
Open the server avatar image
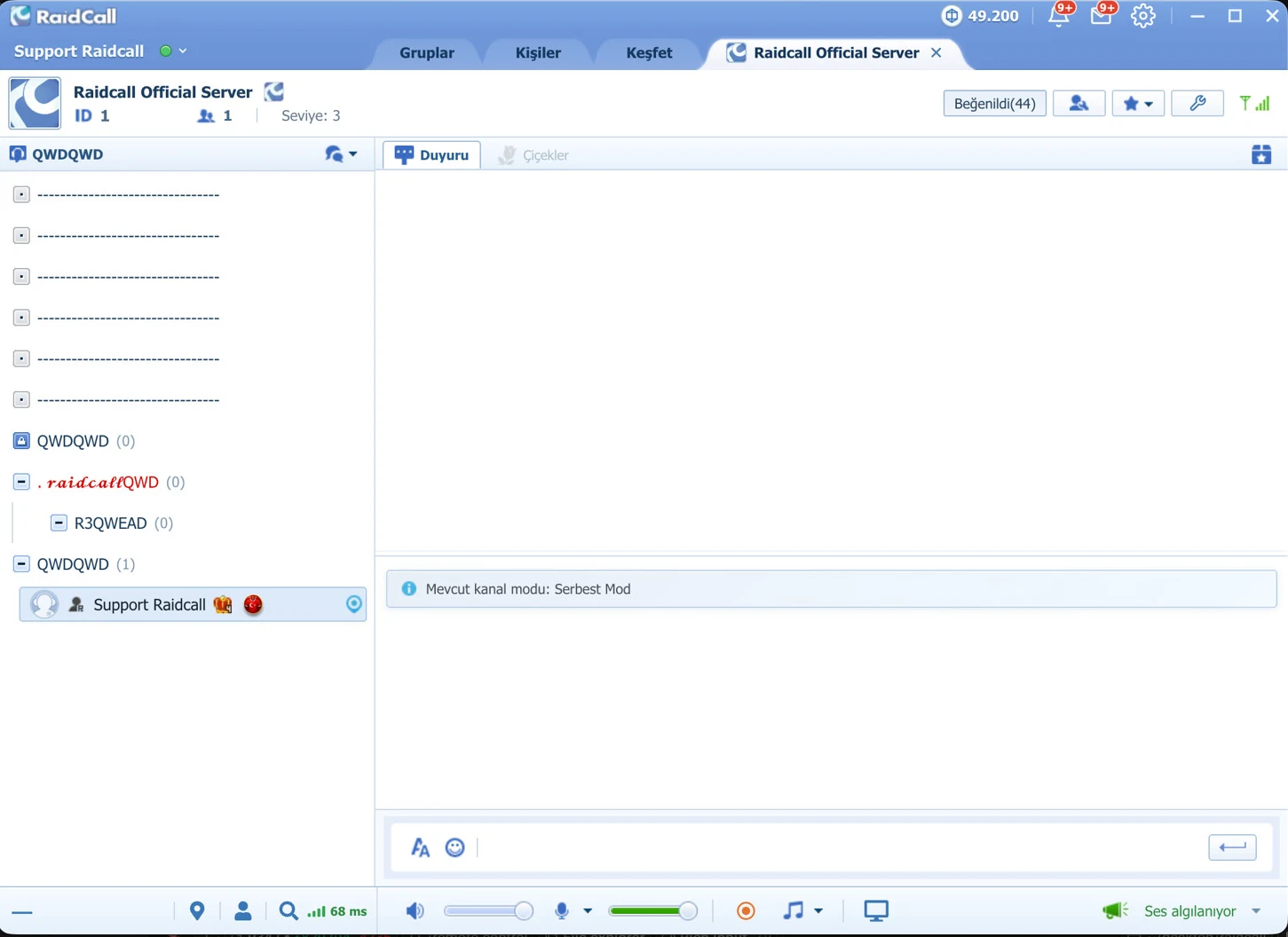tap(35, 103)
